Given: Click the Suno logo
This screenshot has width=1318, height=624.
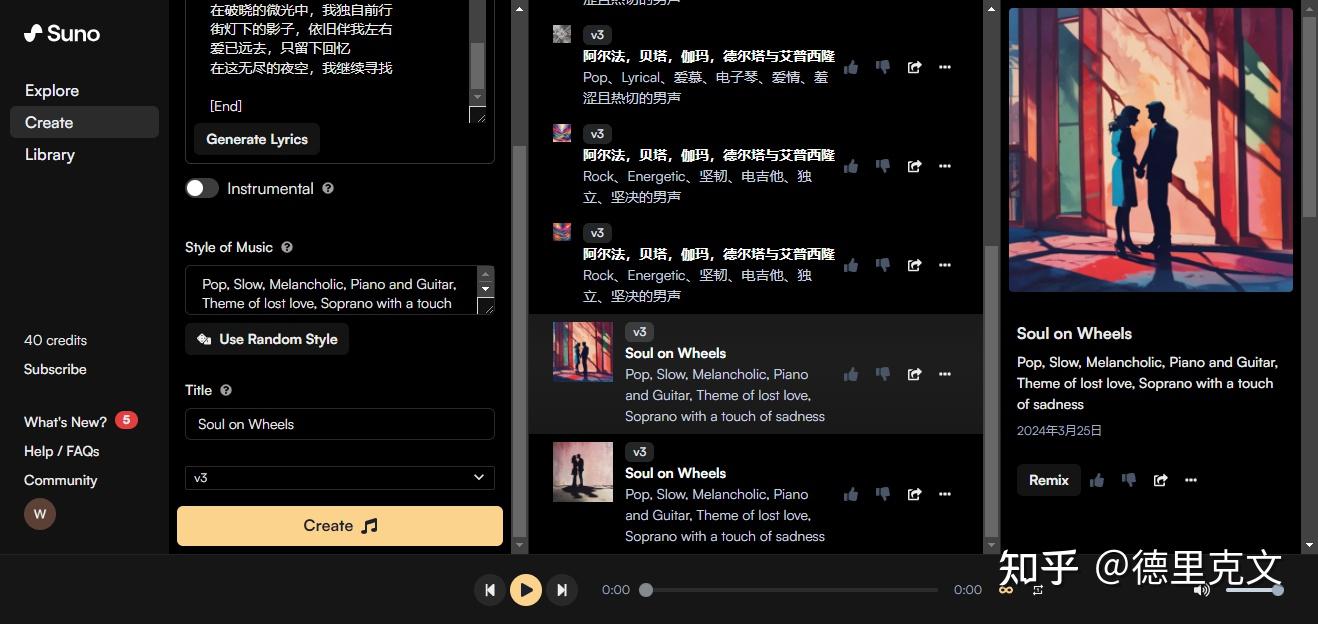Looking at the screenshot, I should (61, 33).
